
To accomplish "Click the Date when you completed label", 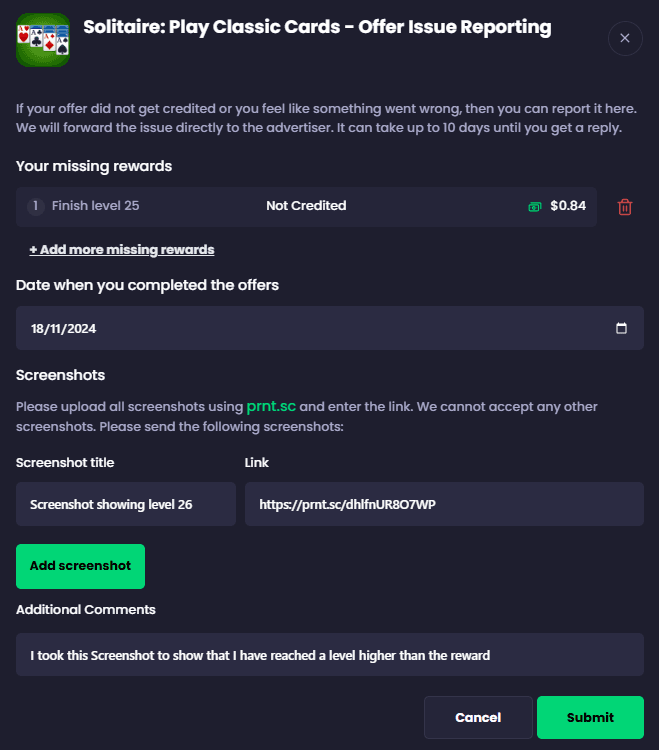I will (147, 285).
